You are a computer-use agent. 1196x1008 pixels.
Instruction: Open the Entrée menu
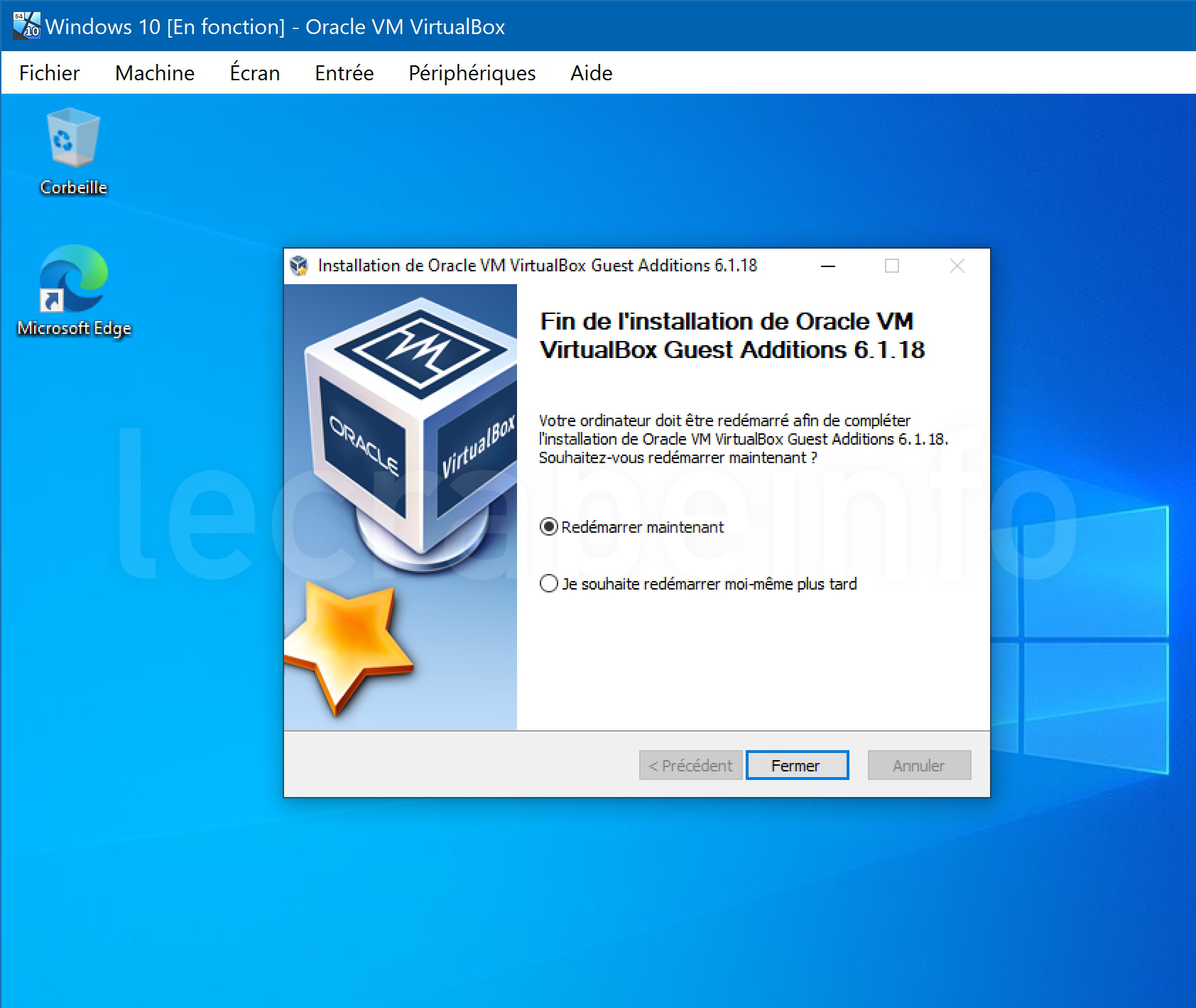(x=344, y=72)
